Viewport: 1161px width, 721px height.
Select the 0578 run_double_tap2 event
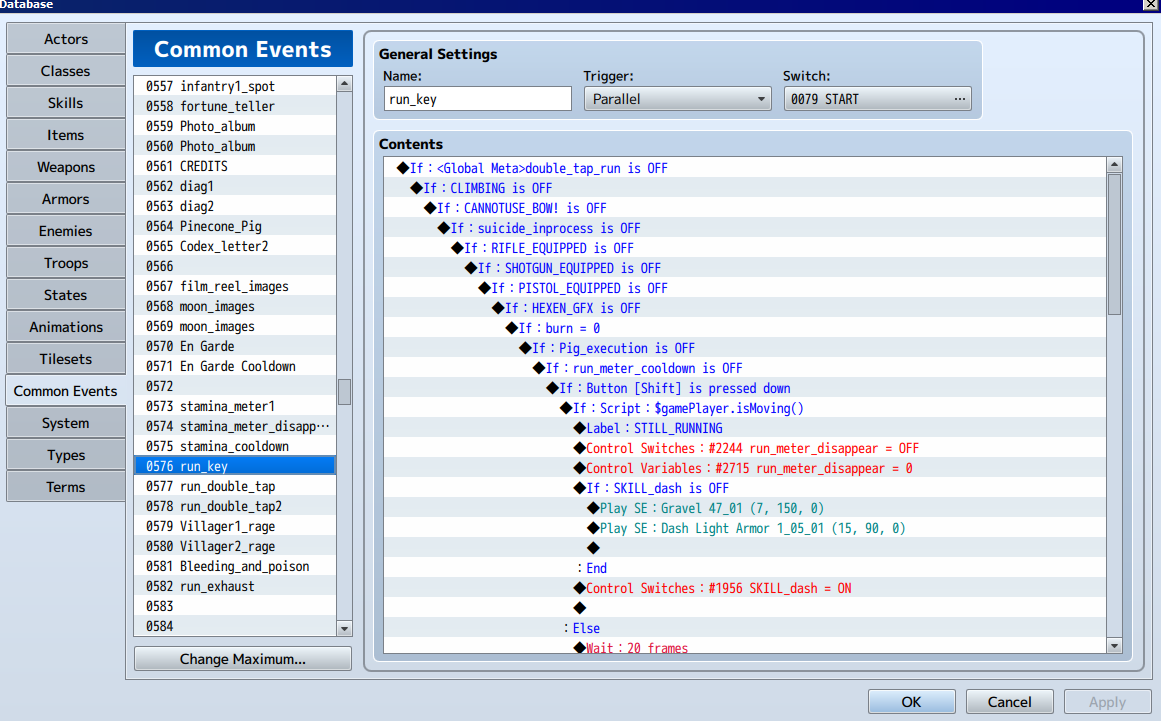(235, 506)
